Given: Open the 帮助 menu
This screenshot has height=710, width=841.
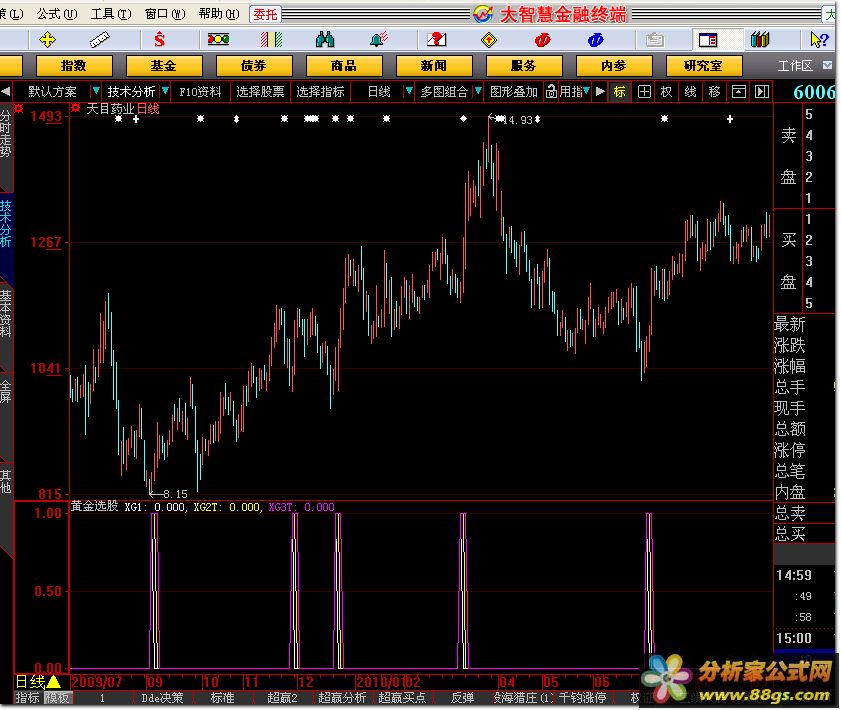Looking at the screenshot, I should [x=219, y=13].
